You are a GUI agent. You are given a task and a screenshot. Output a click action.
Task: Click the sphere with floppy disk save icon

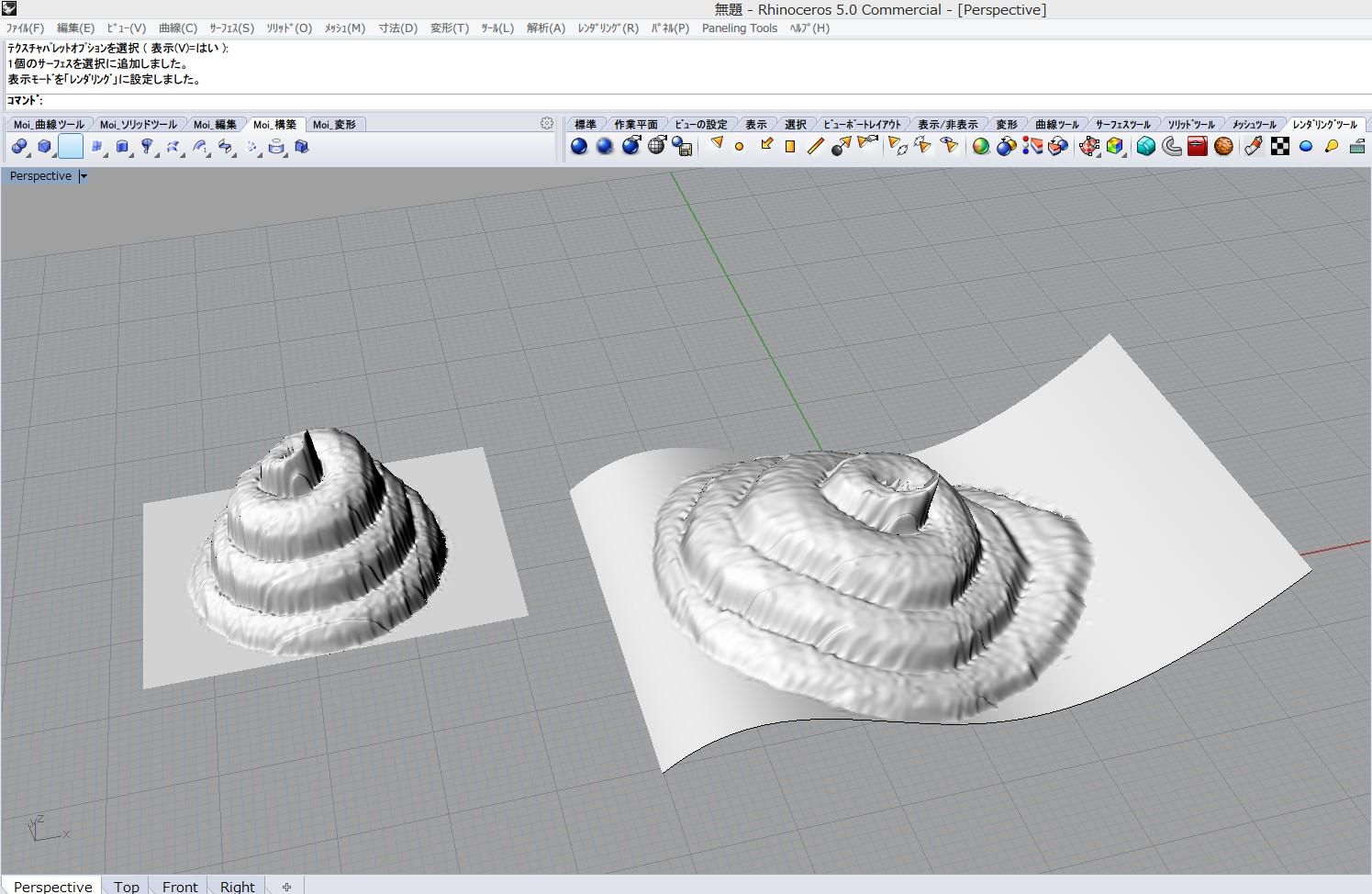(683, 146)
